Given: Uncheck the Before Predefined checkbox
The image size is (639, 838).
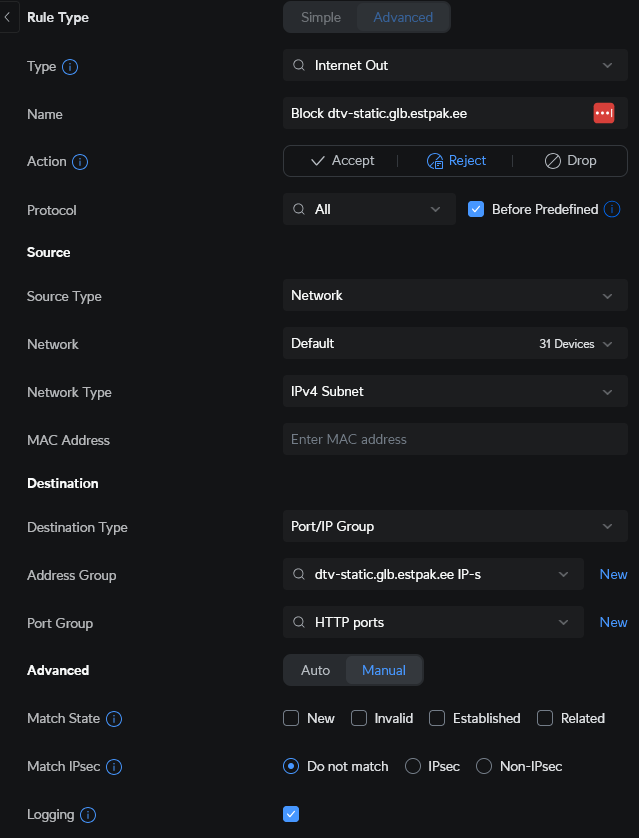Looking at the screenshot, I should point(476,209).
